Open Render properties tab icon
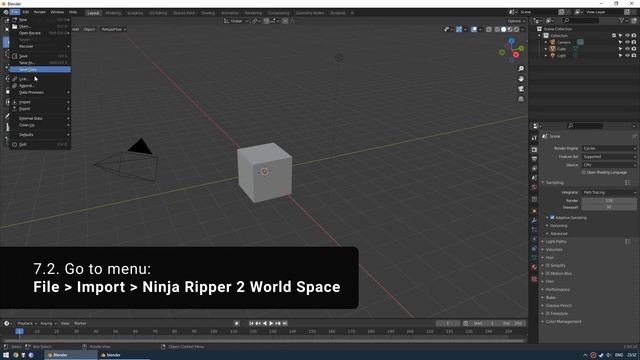This screenshot has height=360, width=640. (534, 149)
